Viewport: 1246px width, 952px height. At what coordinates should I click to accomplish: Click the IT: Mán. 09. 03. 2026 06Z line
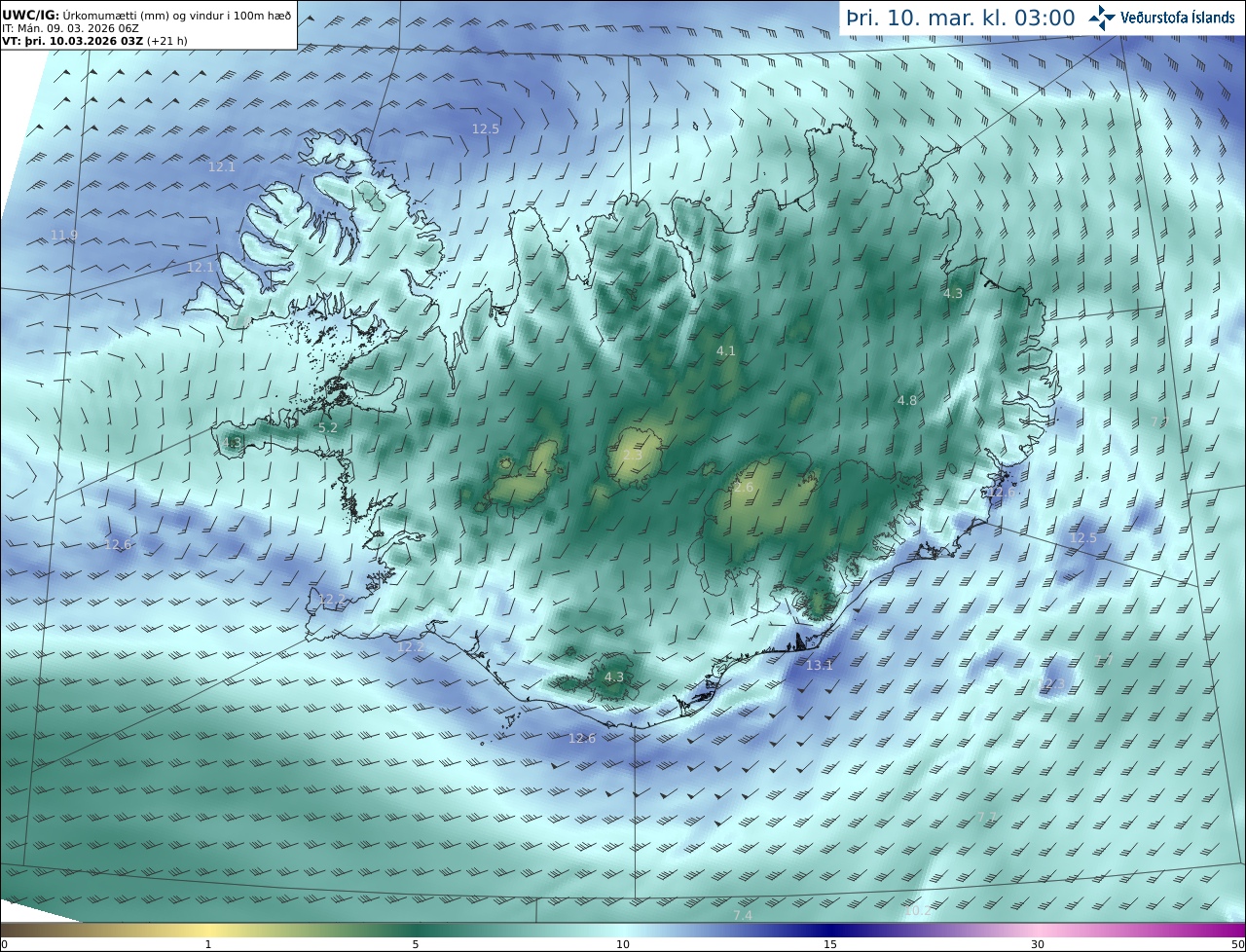(70, 28)
